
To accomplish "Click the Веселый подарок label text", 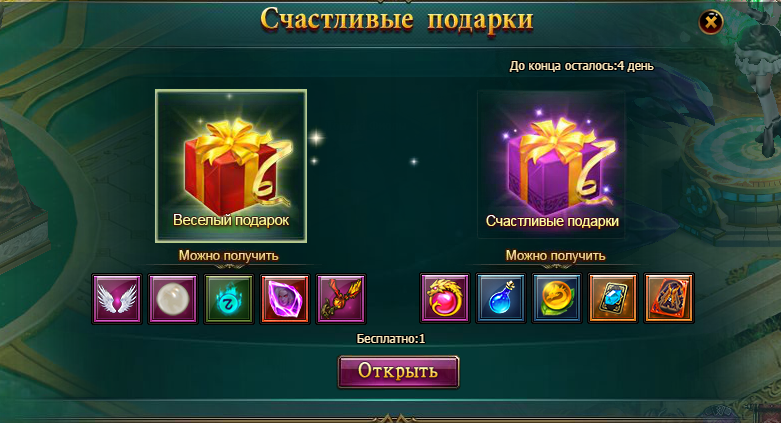I will point(231,220).
